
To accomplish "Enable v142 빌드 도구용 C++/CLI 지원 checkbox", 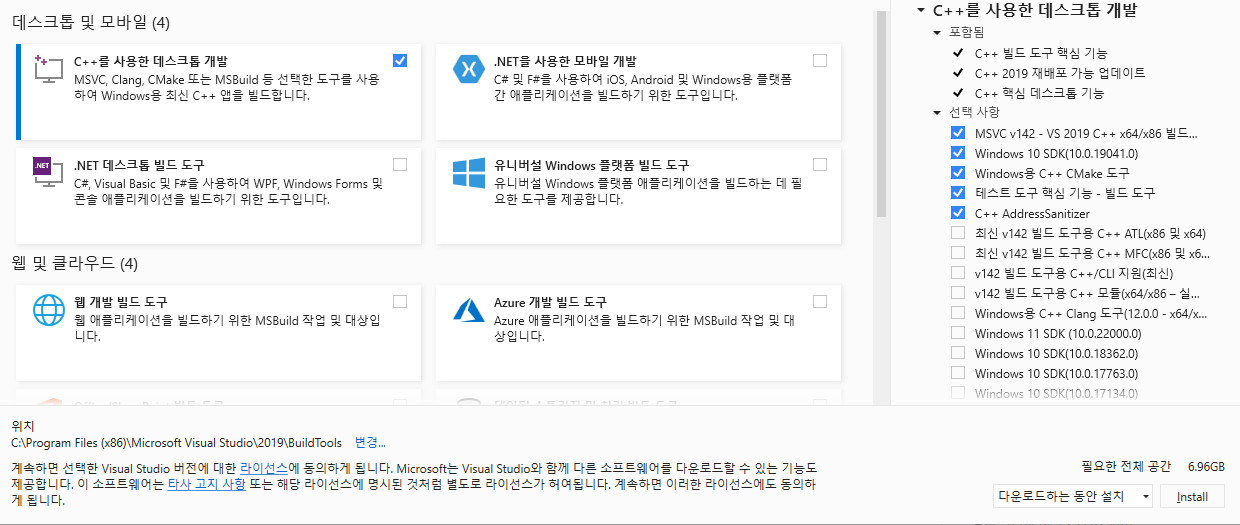I will tap(958, 273).
